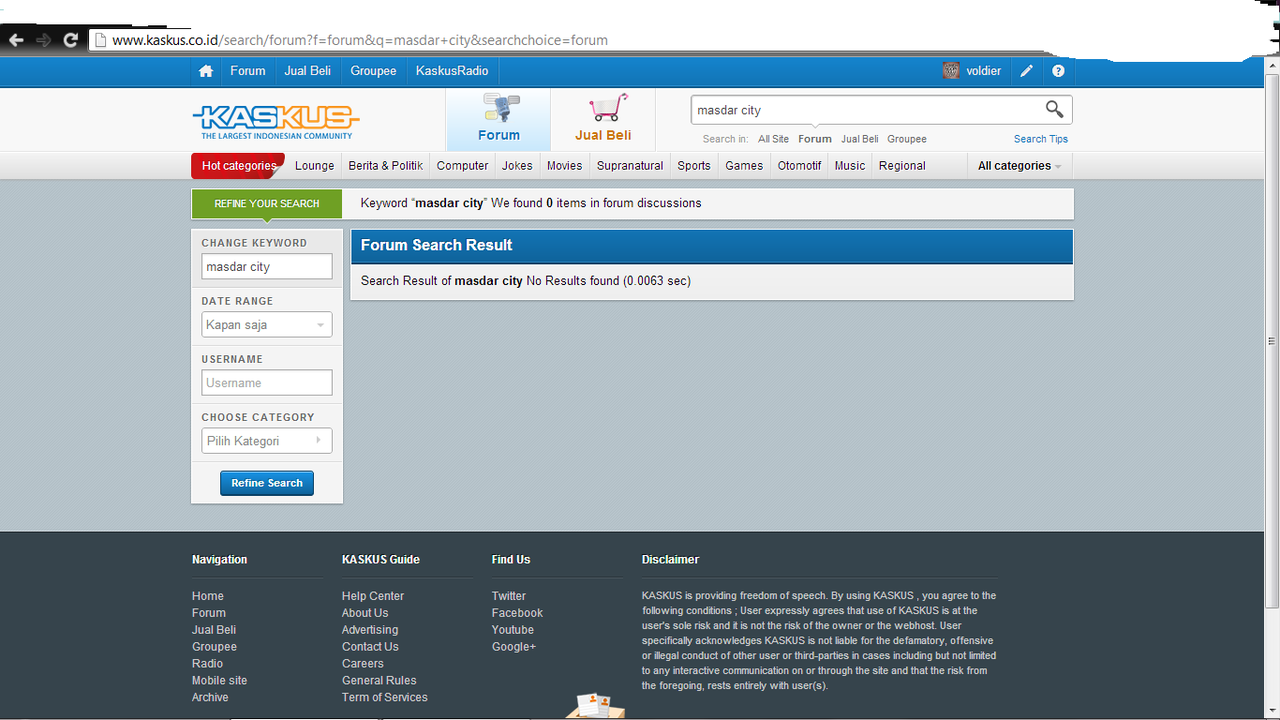
Task: Open the Movies category
Action: 564,166
